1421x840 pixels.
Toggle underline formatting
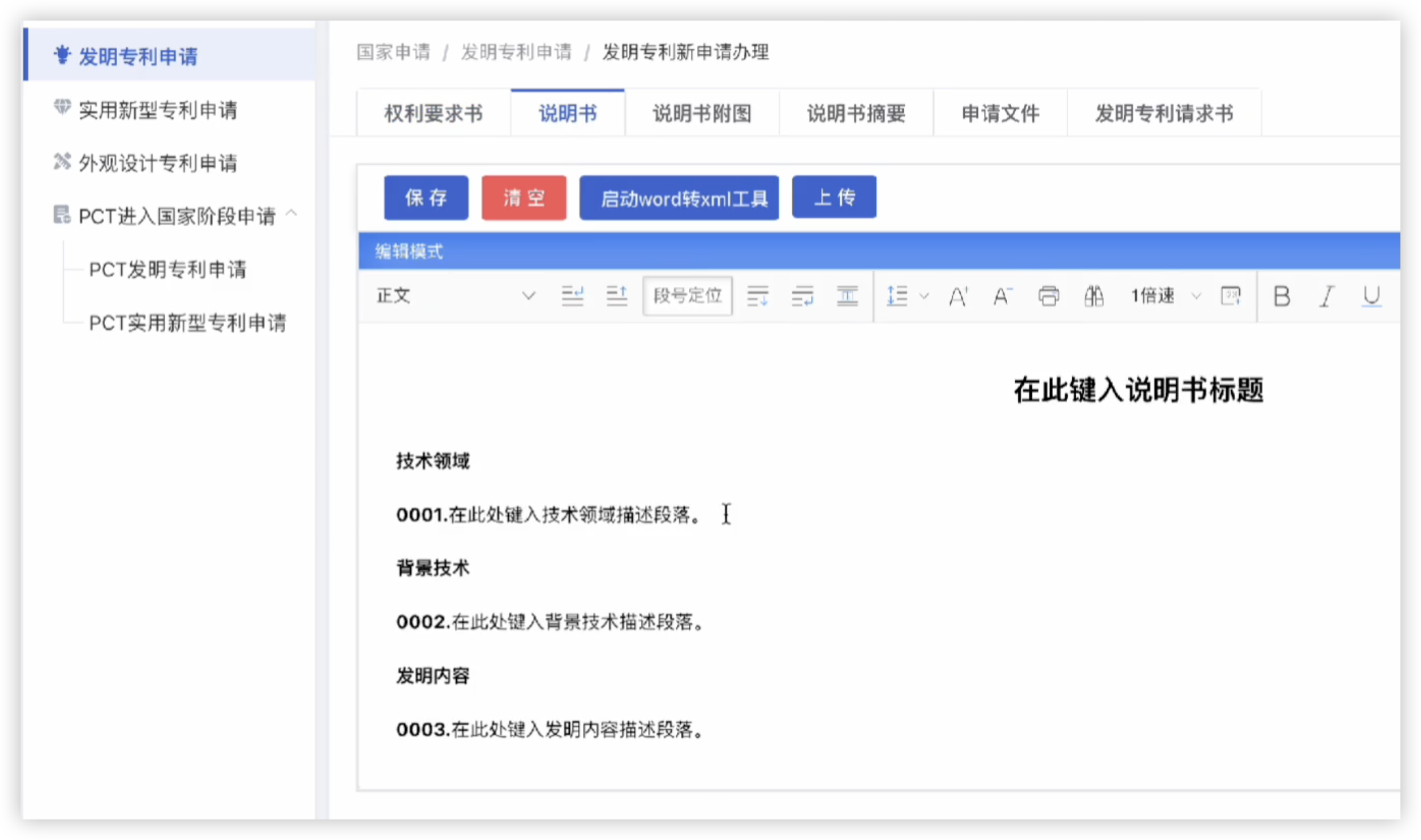[1371, 296]
